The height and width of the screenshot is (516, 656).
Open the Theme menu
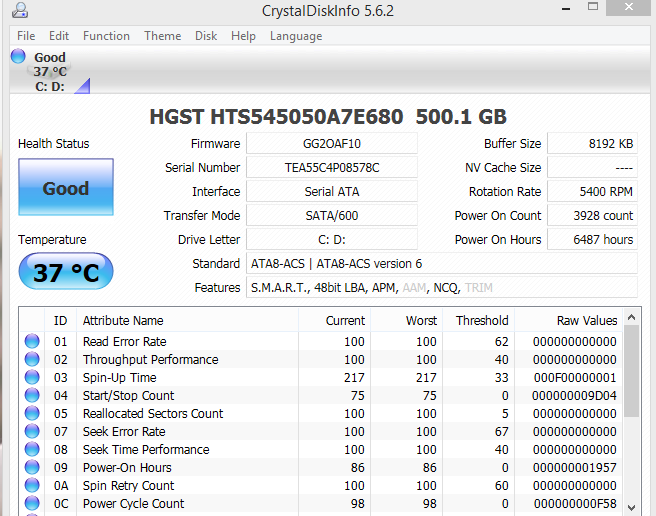pos(162,36)
